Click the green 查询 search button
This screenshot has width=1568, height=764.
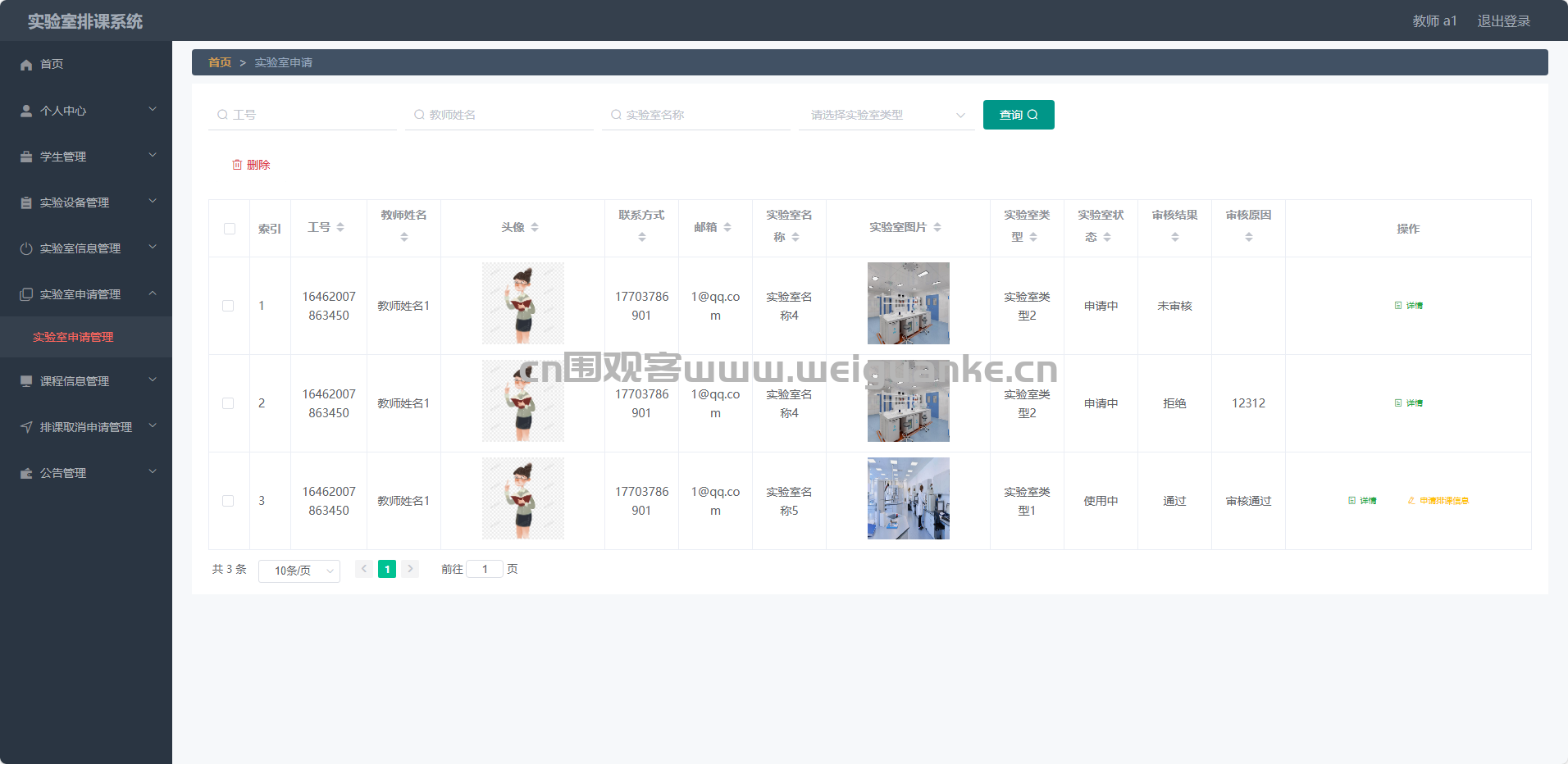click(x=1019, y=115)
